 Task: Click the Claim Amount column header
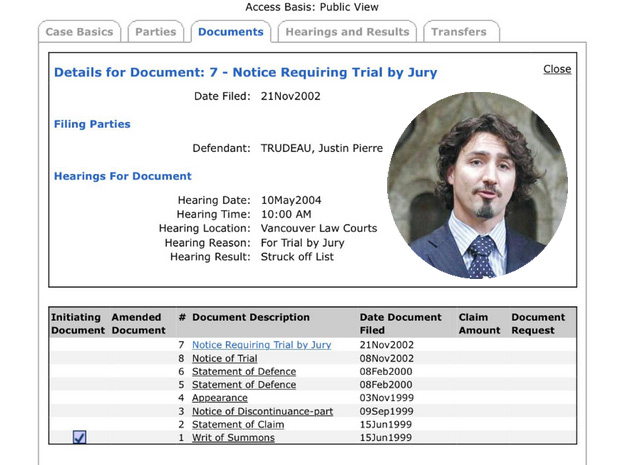(x=479, y=323)
